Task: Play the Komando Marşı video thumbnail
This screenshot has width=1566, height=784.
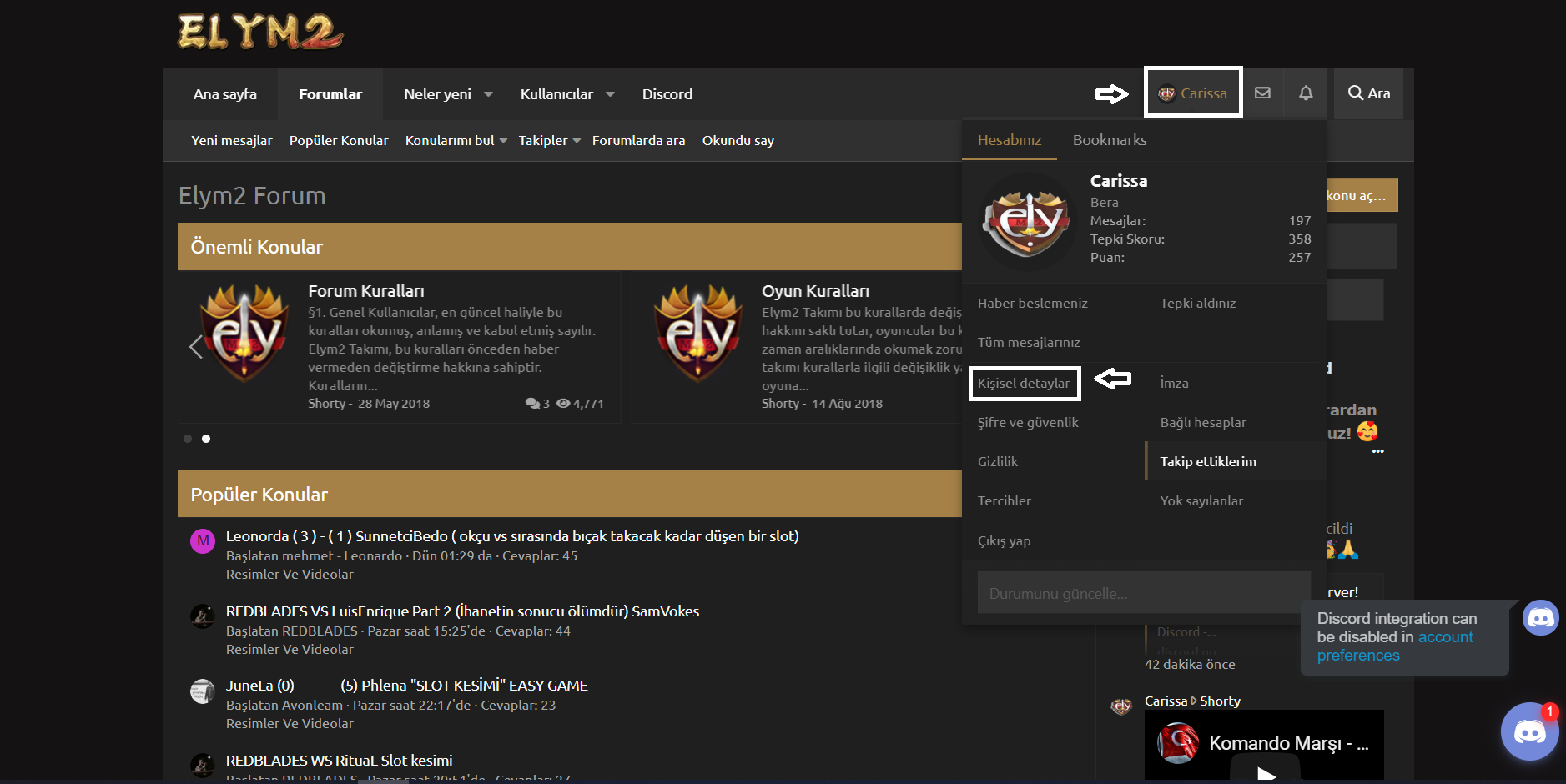Action: tap(1266, 772)
